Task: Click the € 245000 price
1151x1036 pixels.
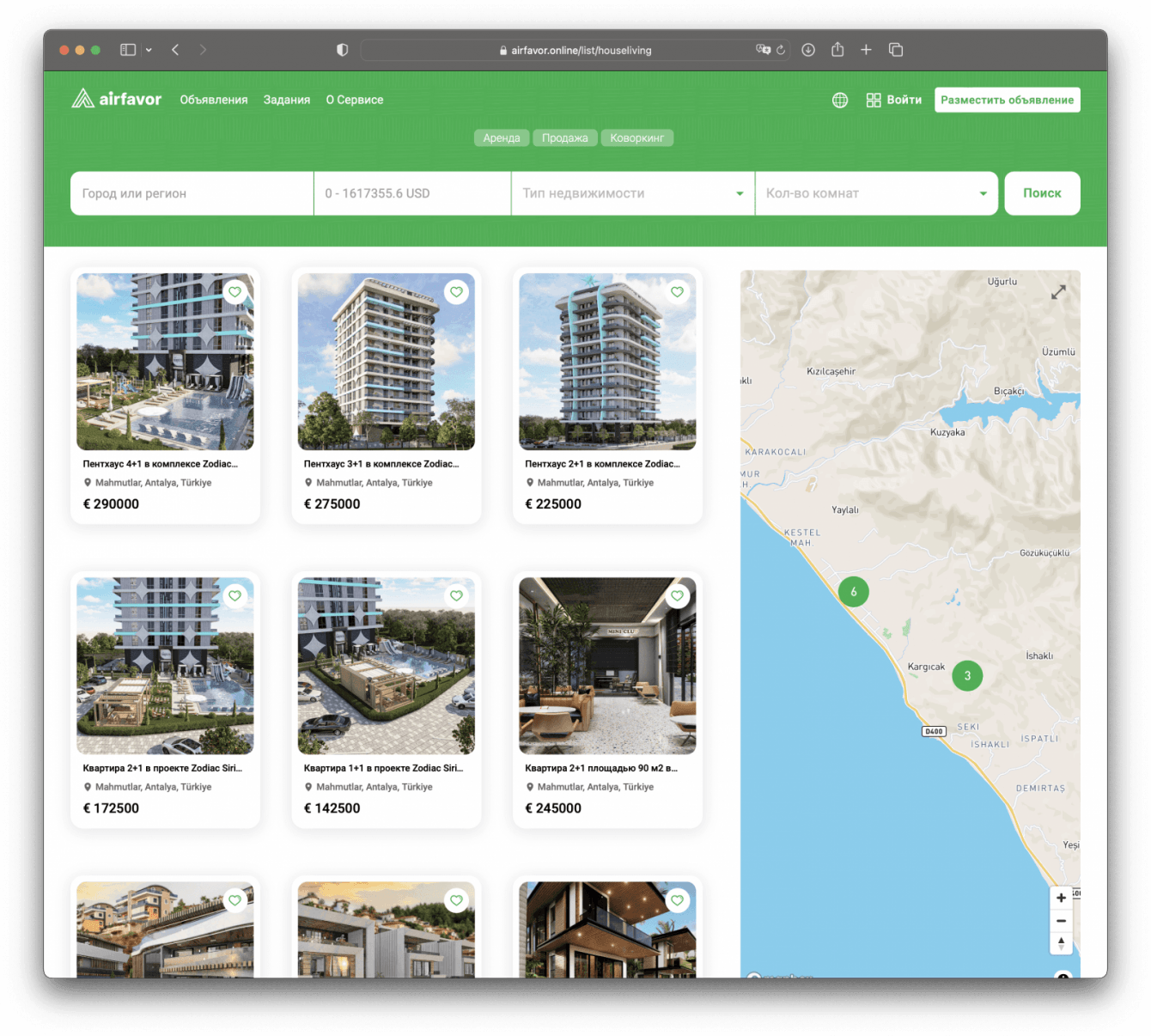Action: click(553, 808)
